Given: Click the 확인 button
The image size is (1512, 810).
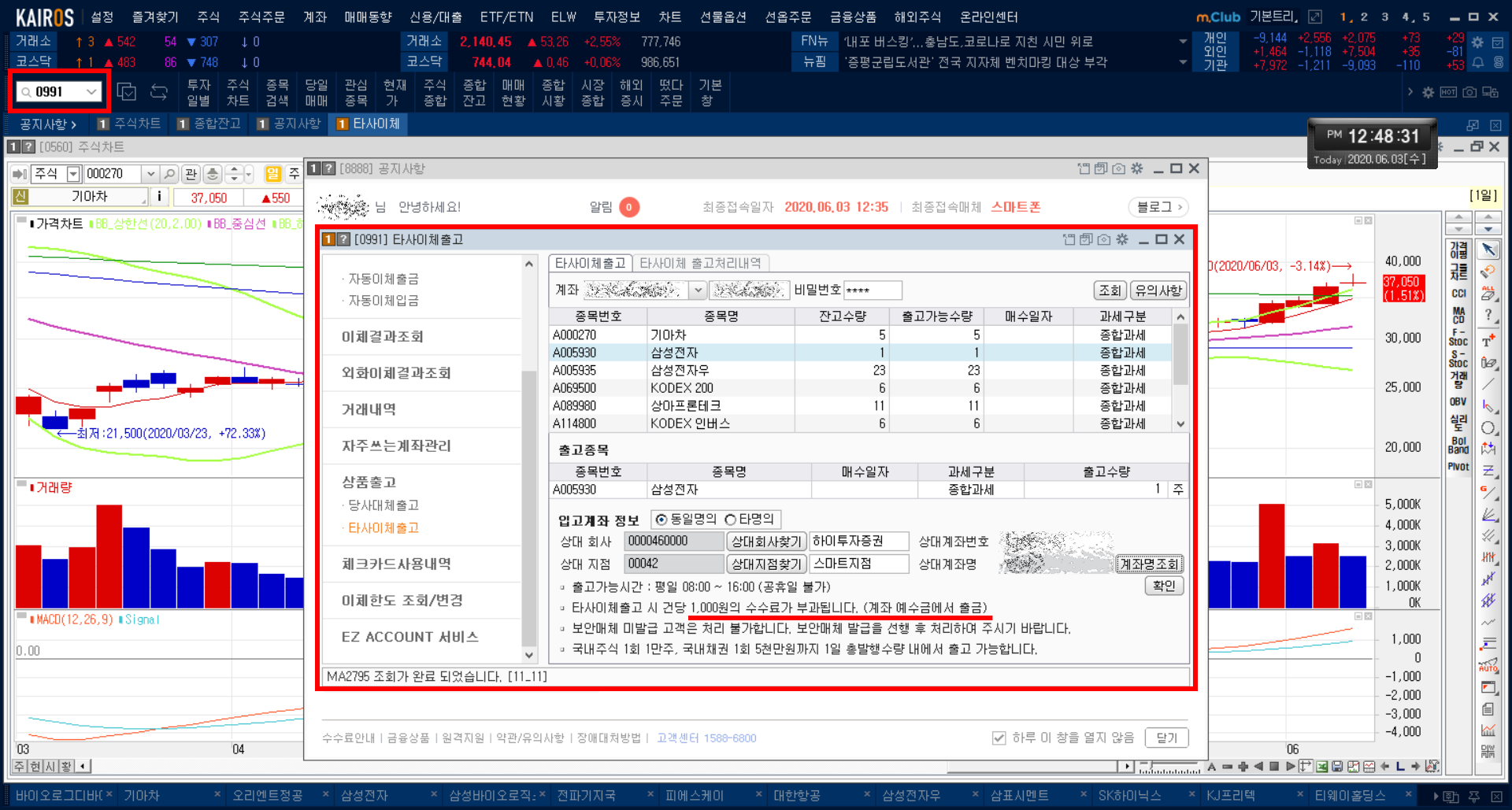Looking at the screenshot, I should click(x=1164, y=586).
